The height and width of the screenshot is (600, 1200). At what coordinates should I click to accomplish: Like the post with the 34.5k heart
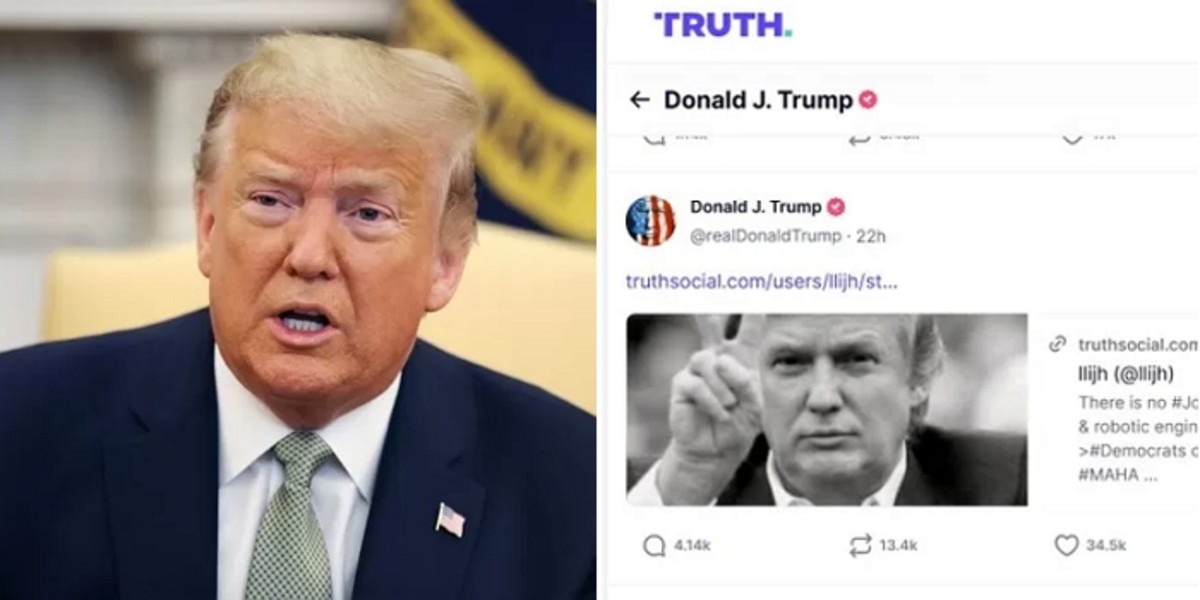tap(1066, 545)
